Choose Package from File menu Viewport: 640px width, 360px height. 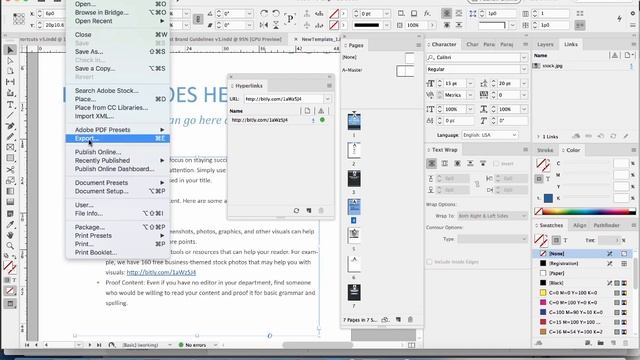118,227
